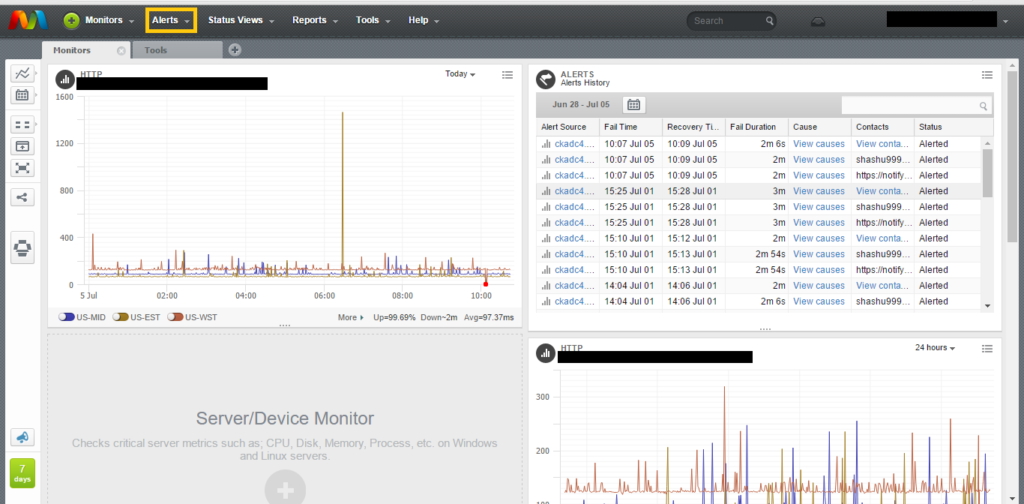1024x504 pixels.
Task: Open the account dropdown arrow at top right
Action: point(1004,22)
